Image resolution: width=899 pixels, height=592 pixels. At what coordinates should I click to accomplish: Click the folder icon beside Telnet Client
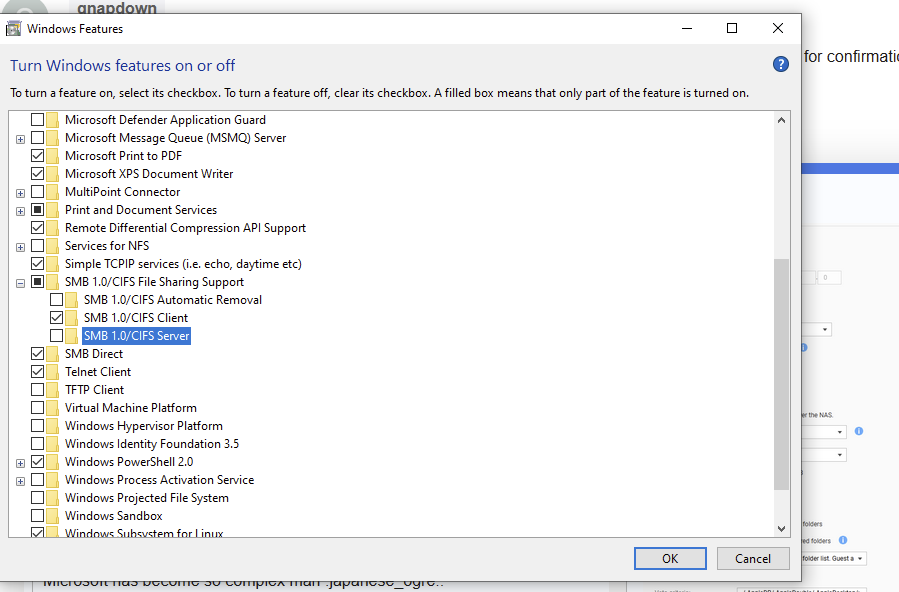[52, 372]
